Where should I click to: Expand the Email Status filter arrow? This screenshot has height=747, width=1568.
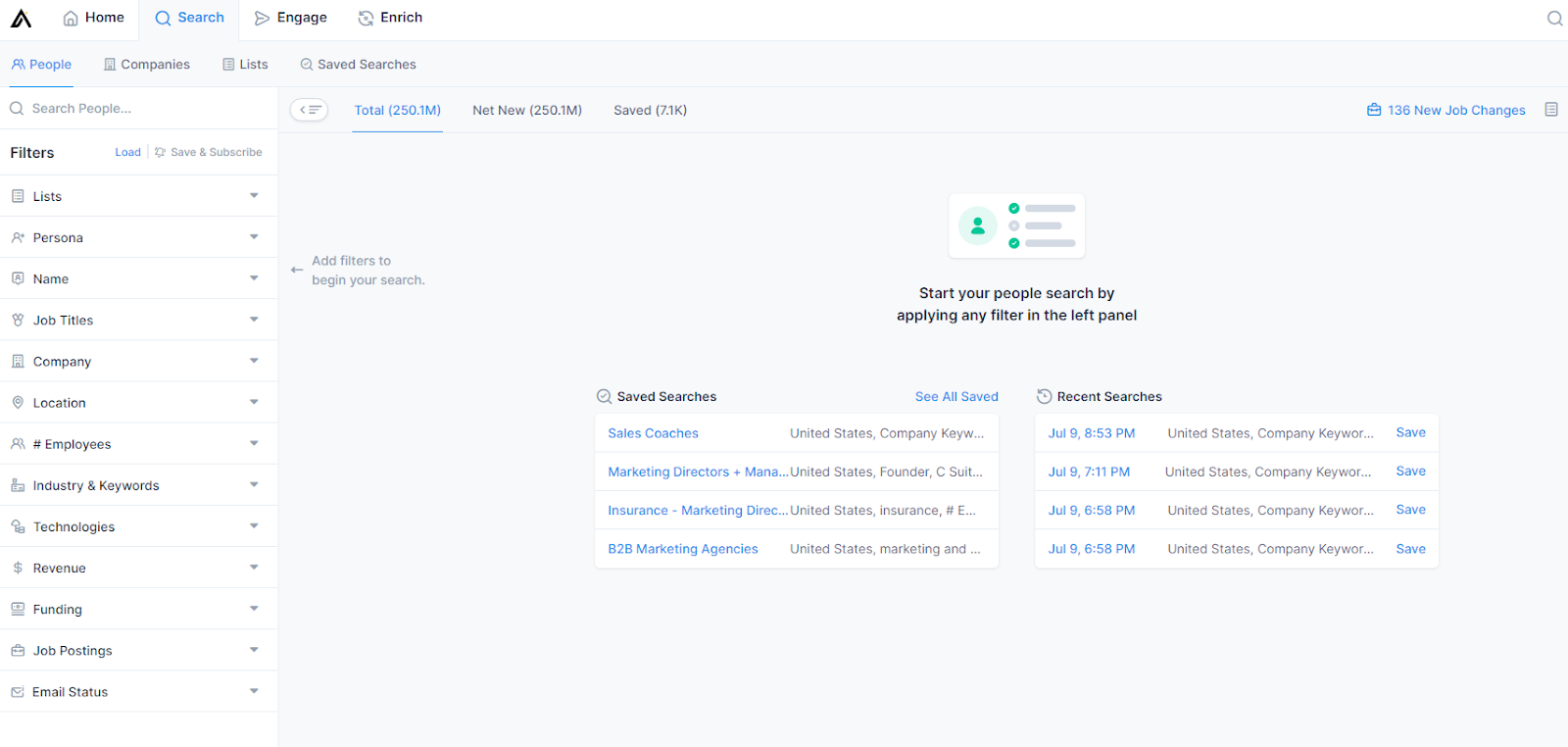pos(254,691)
